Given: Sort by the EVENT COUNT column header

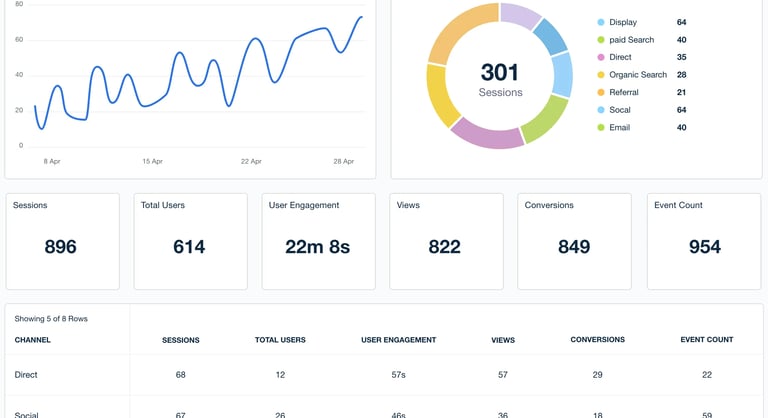Looking at the screenshot, I should click(707, 339).
